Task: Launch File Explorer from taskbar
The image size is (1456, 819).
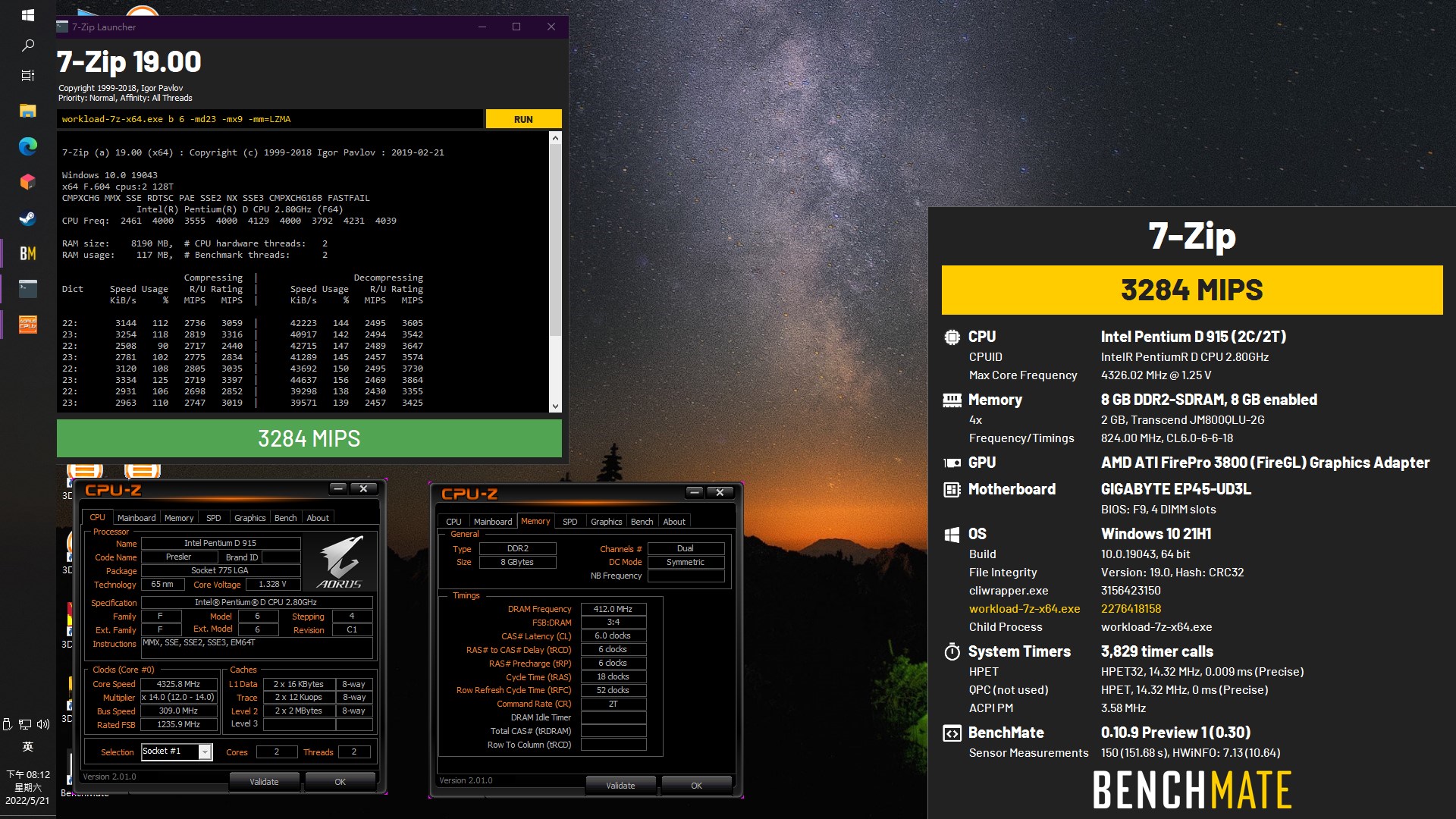Action: (27, 111)
